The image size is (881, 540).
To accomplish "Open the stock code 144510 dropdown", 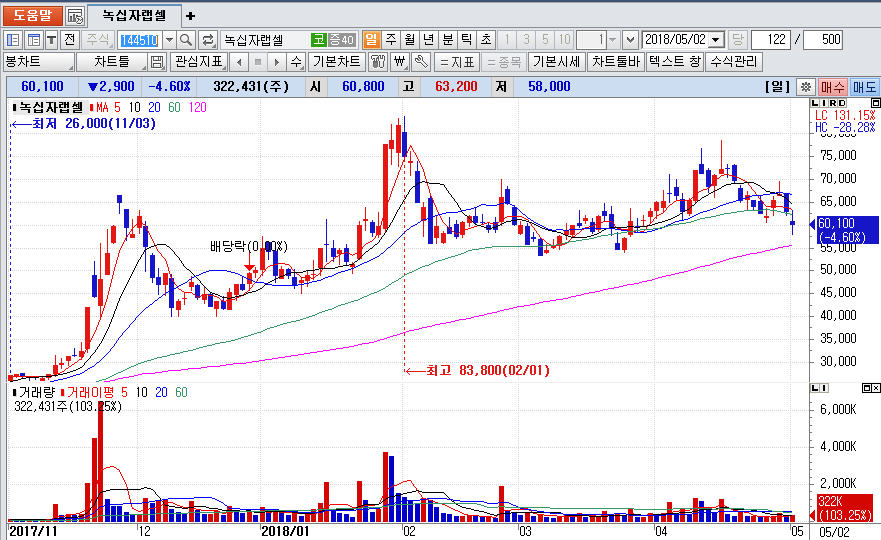I will tap(168, 40).
